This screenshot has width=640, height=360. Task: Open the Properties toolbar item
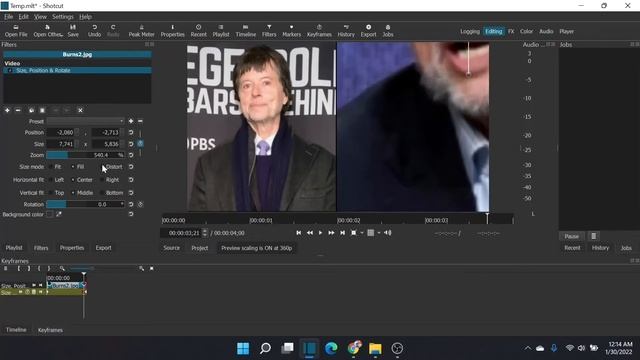[x=172, y=31]
